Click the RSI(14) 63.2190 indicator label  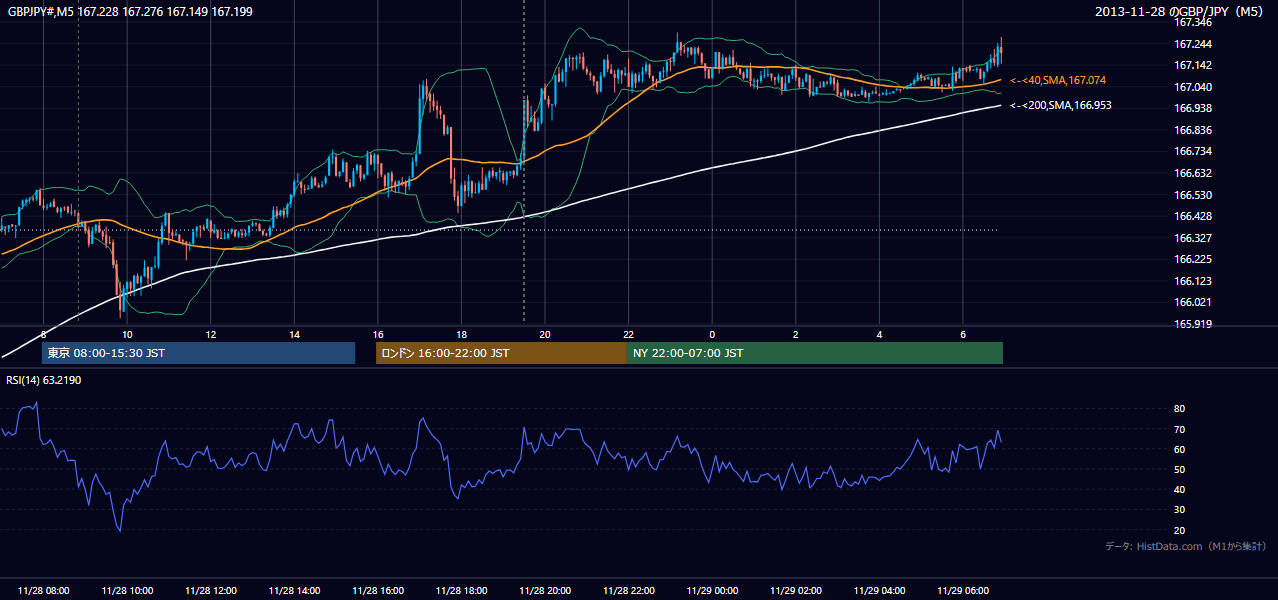(x=44, y=380)
